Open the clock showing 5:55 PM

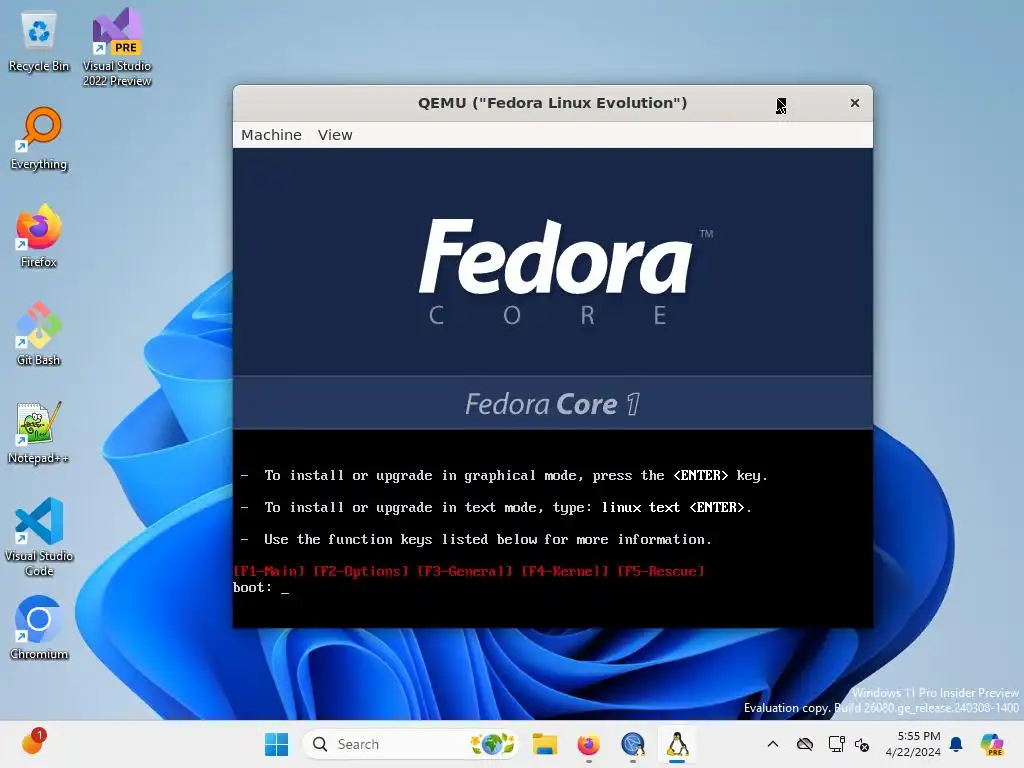(913, 744)
